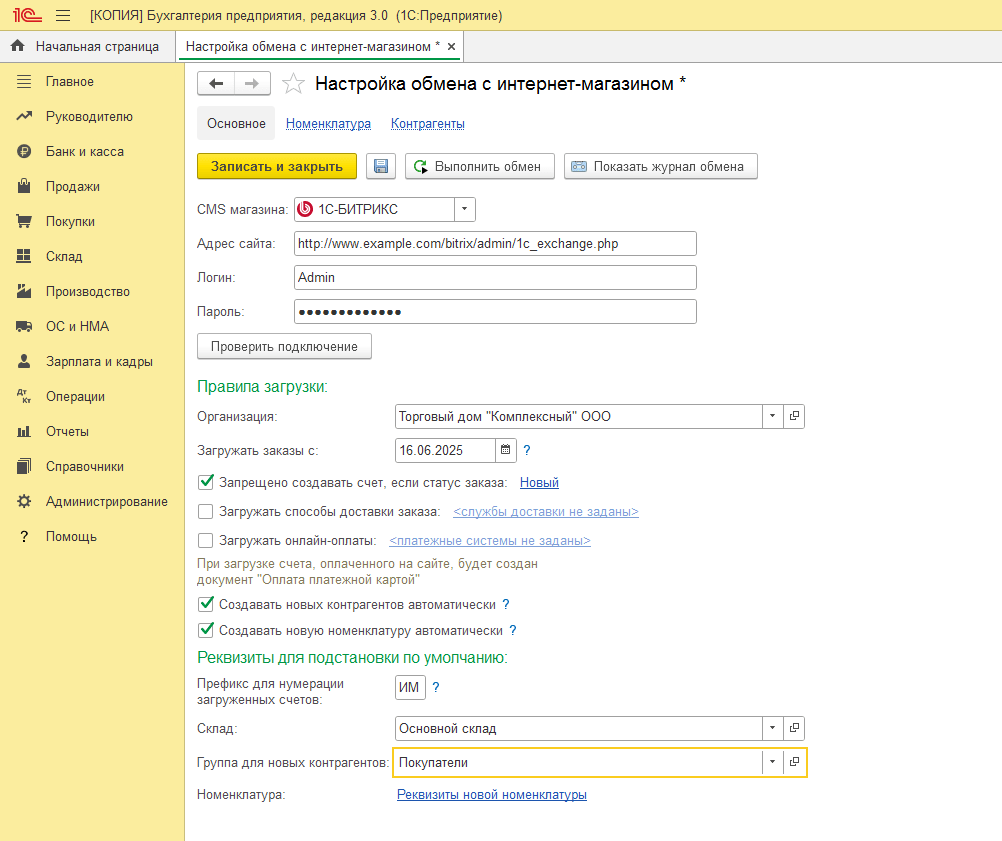Open службы доставки не заданы link

(546, 511)
